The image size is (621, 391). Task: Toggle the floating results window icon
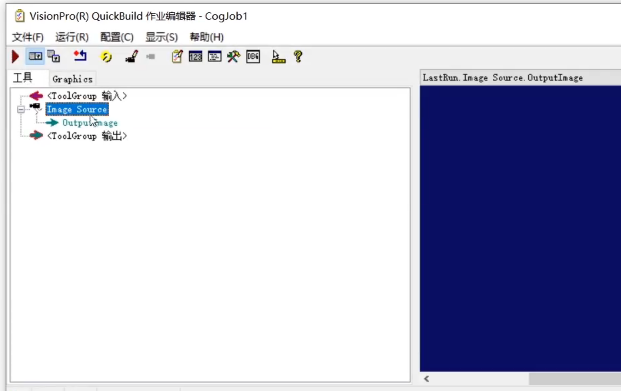54,56
